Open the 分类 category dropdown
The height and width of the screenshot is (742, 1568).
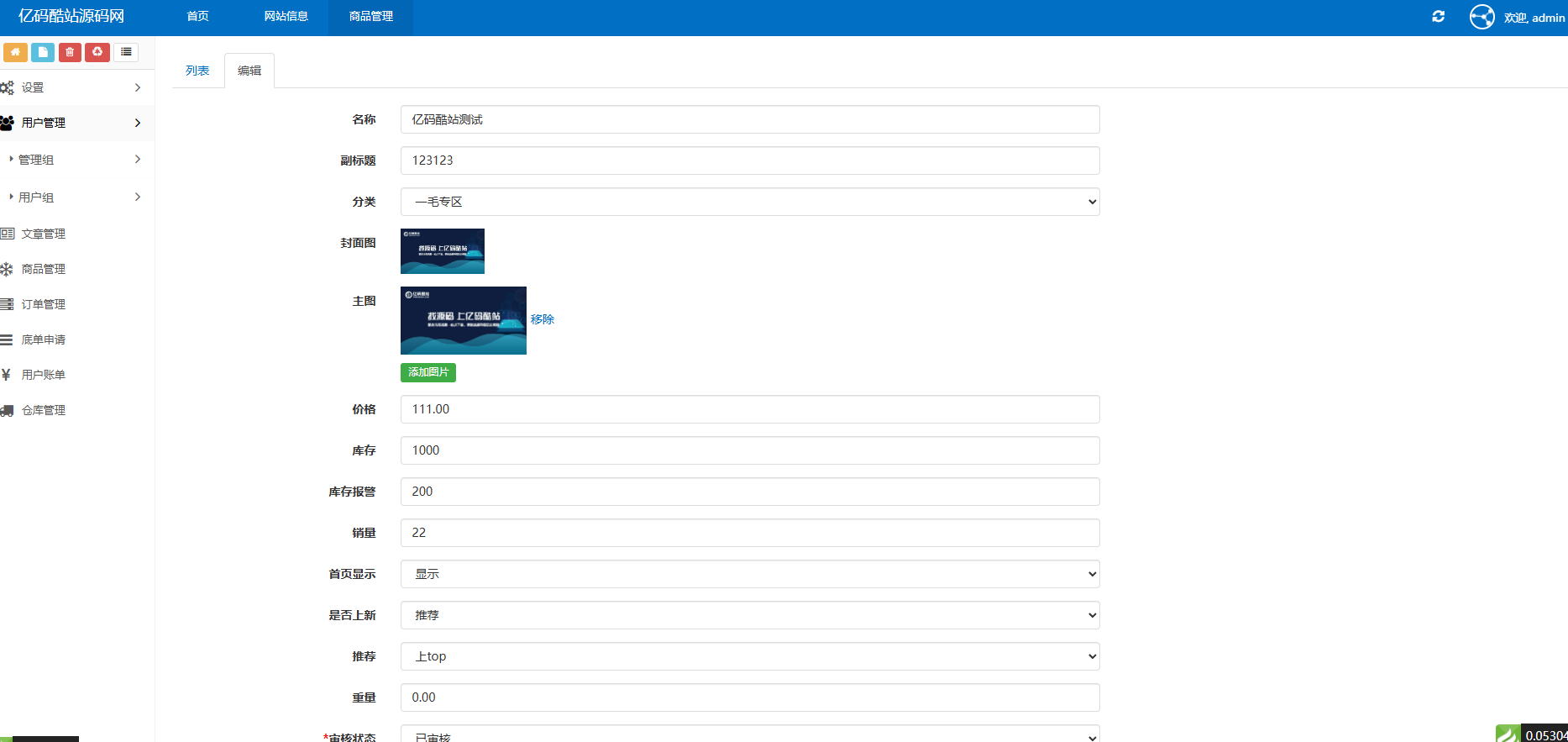pos(749,202)
